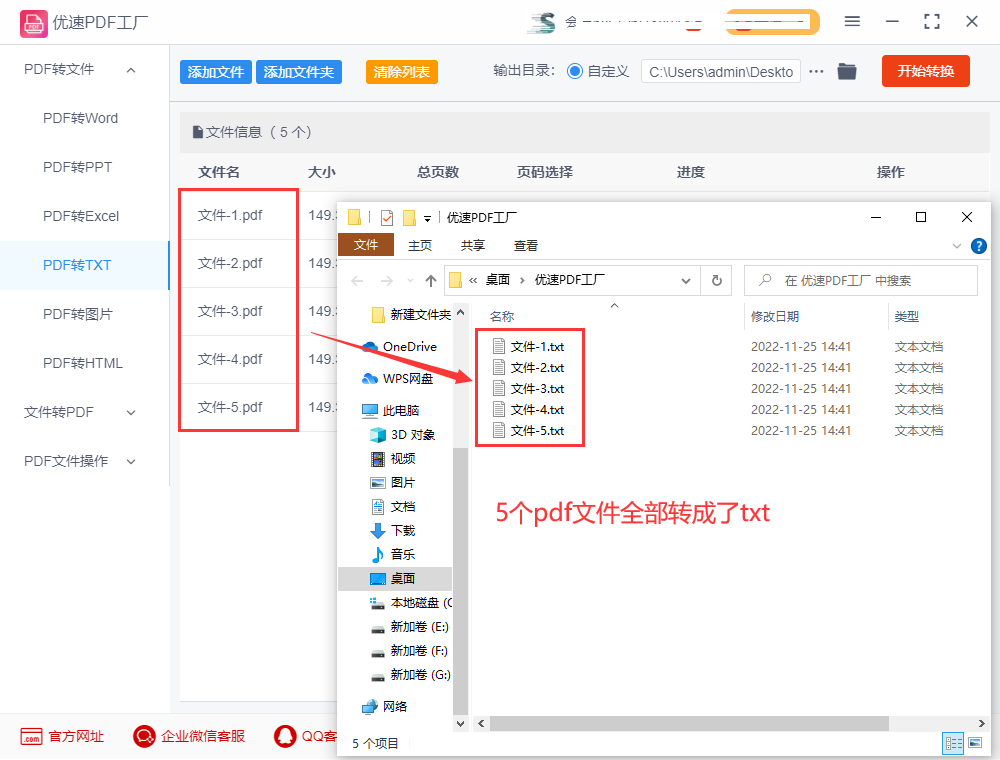Click the Explorer search box
The width and height of the screenshot is (1000, 760).
(860, 281)
